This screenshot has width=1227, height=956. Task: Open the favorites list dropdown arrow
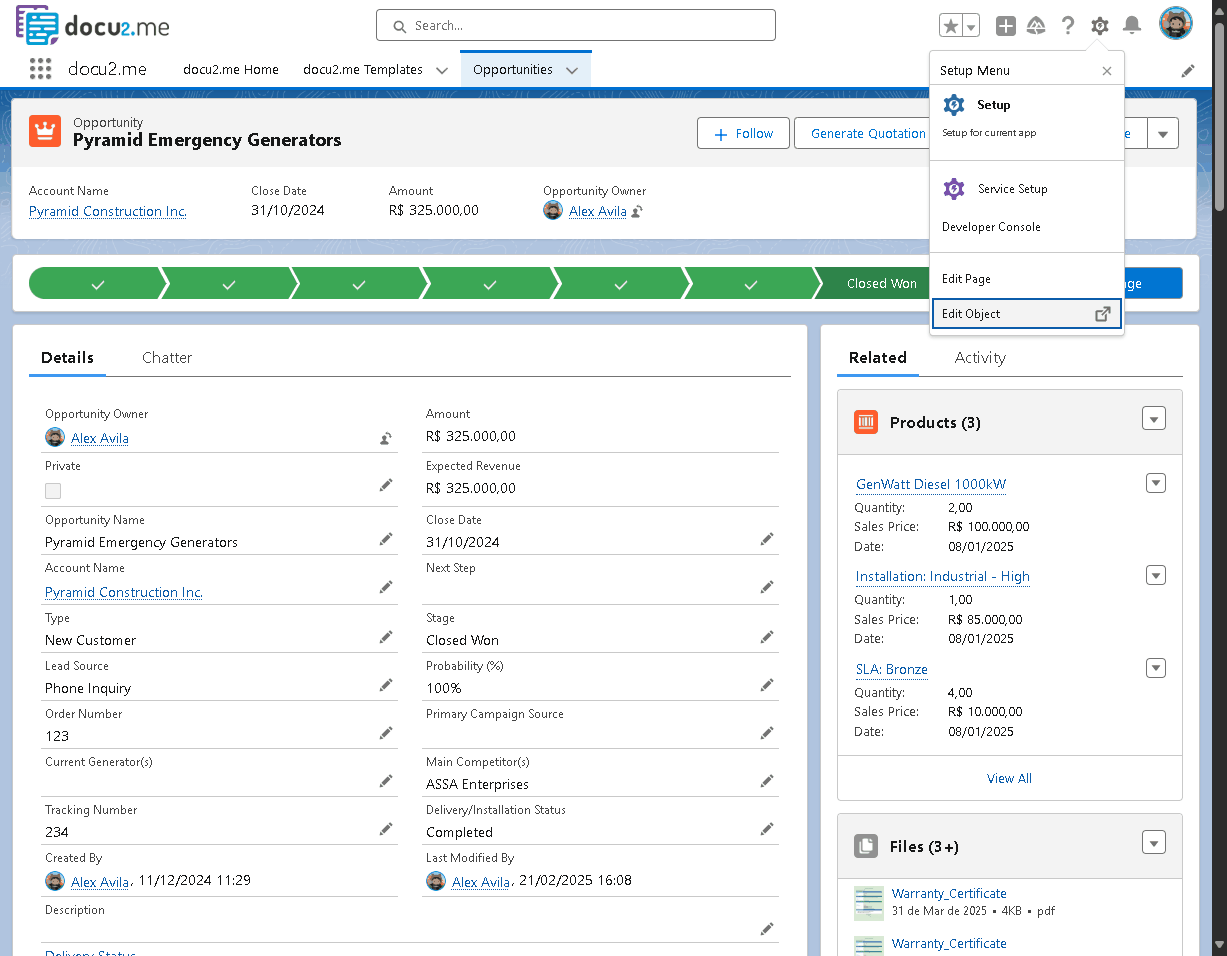(x=972, y=26)
